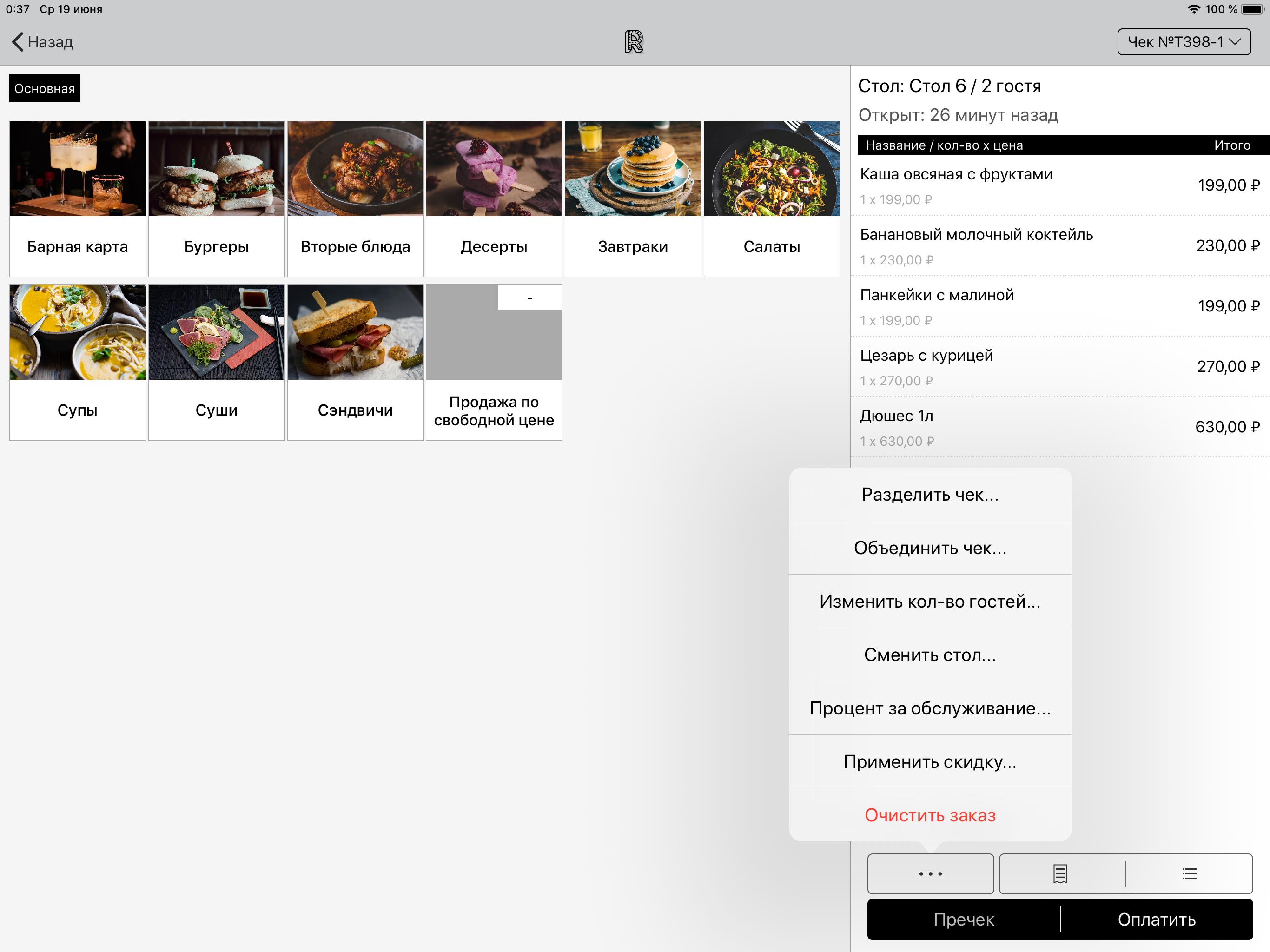Screen dimensions: 1270x952
Task: Switch to Основная menu tab
Action: (44, 88)
